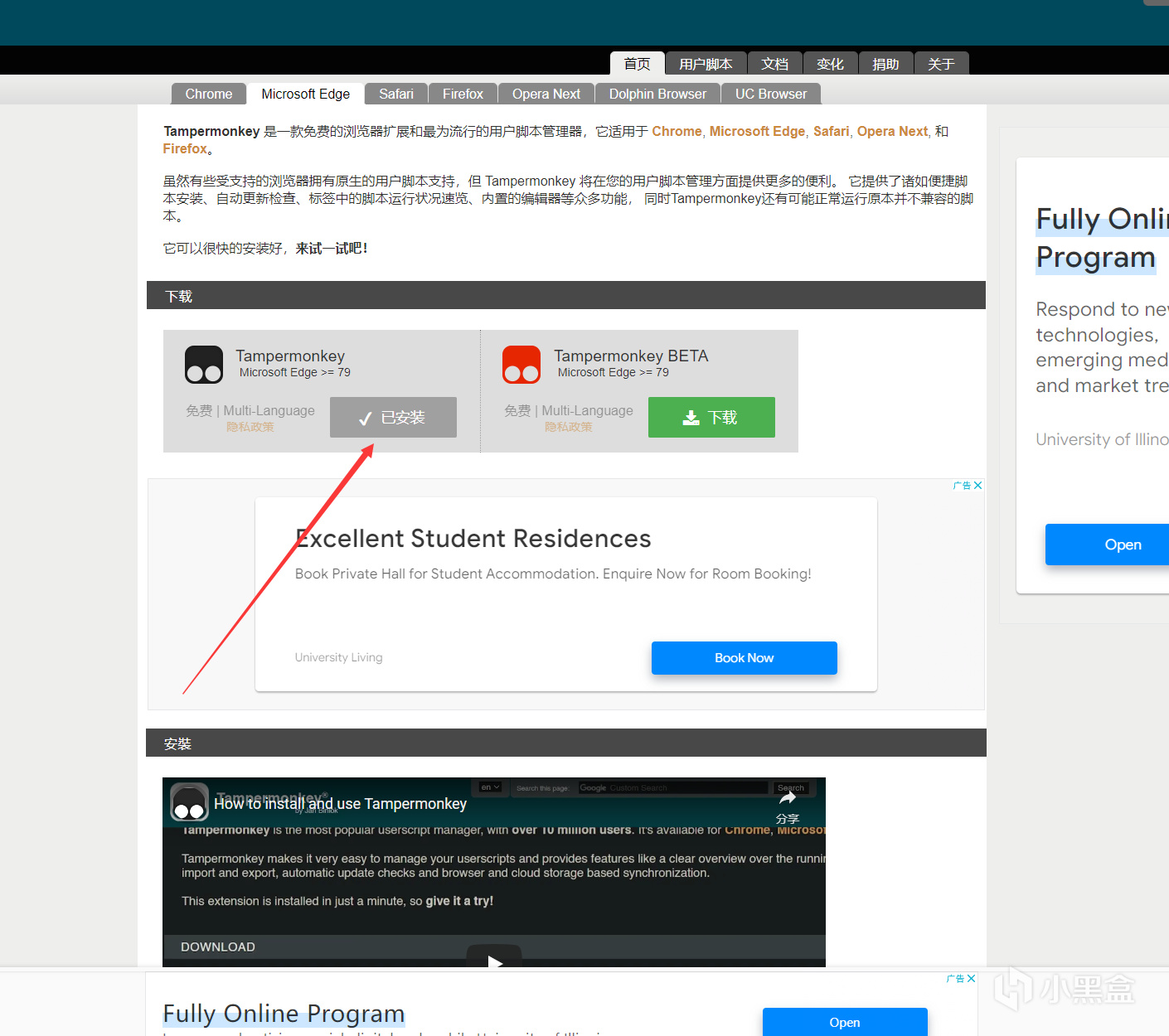1169x1036 pixels.
Task: Click Open button in right sidebar ad
Action: pyautogui.click(x=1108, y=545)
